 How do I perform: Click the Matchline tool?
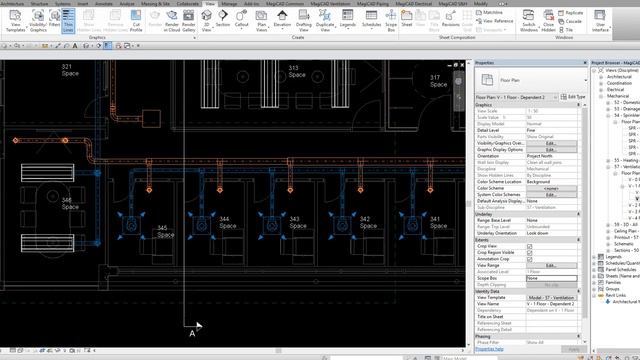(x=489, y=13)
